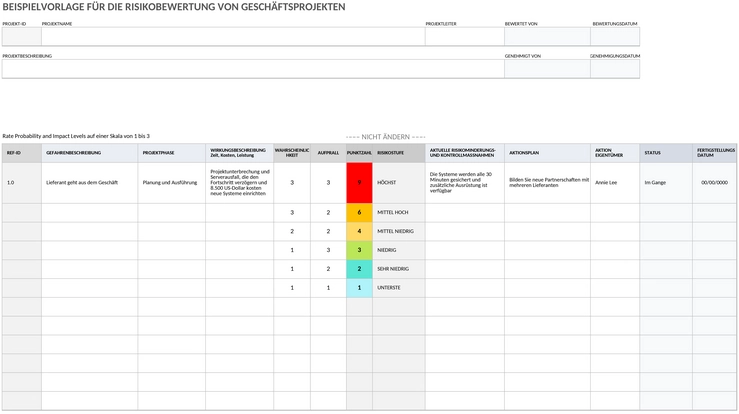Click the 'MITTEL HOCH' risk level cell
The width and height of the screenshot is (739, 414).
(x=399, y=213)
